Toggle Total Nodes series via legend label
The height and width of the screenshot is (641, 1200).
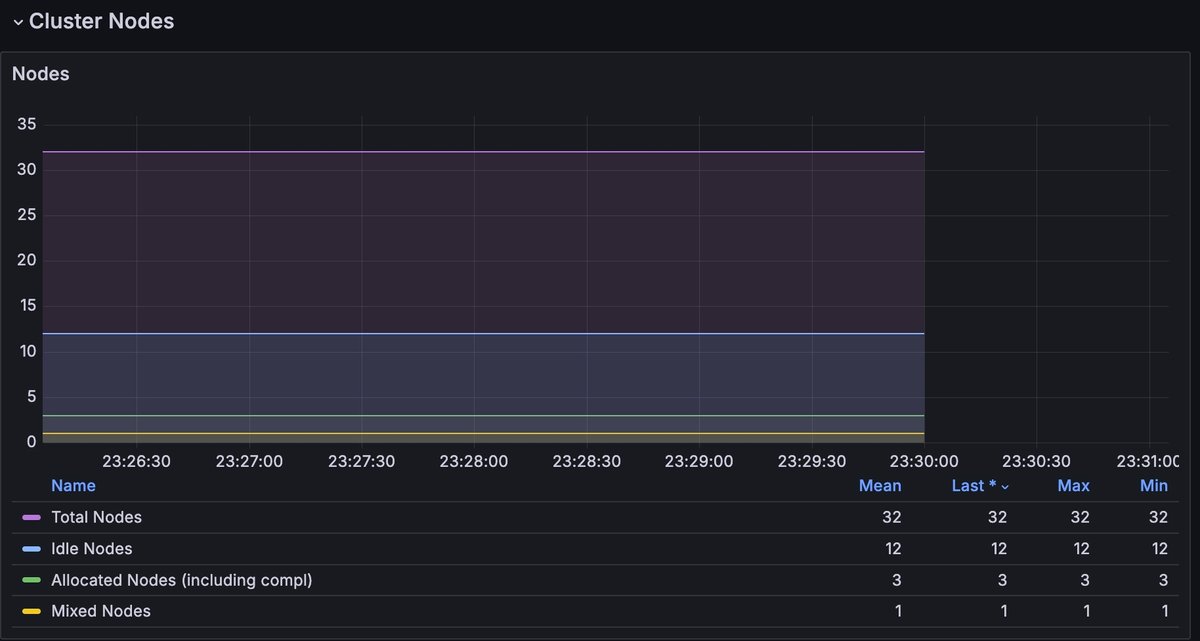96,518
